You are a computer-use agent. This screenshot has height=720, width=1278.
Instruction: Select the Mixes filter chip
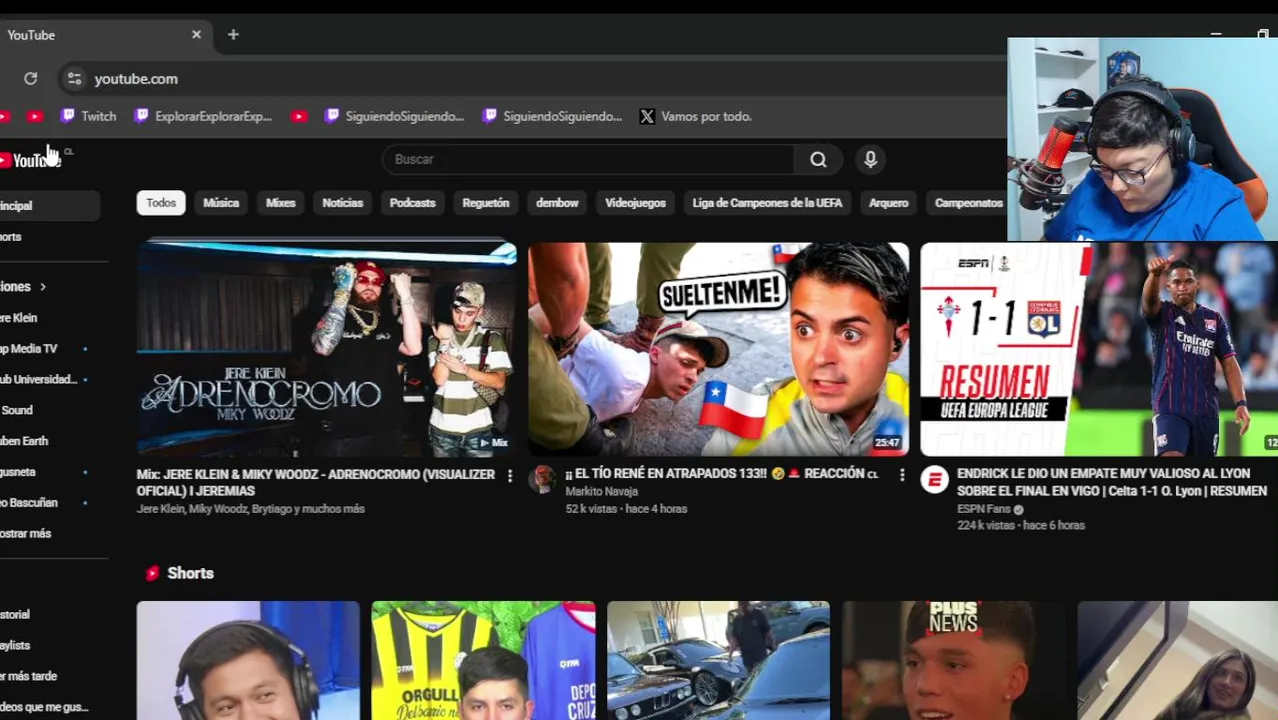[x=280, y=202]
